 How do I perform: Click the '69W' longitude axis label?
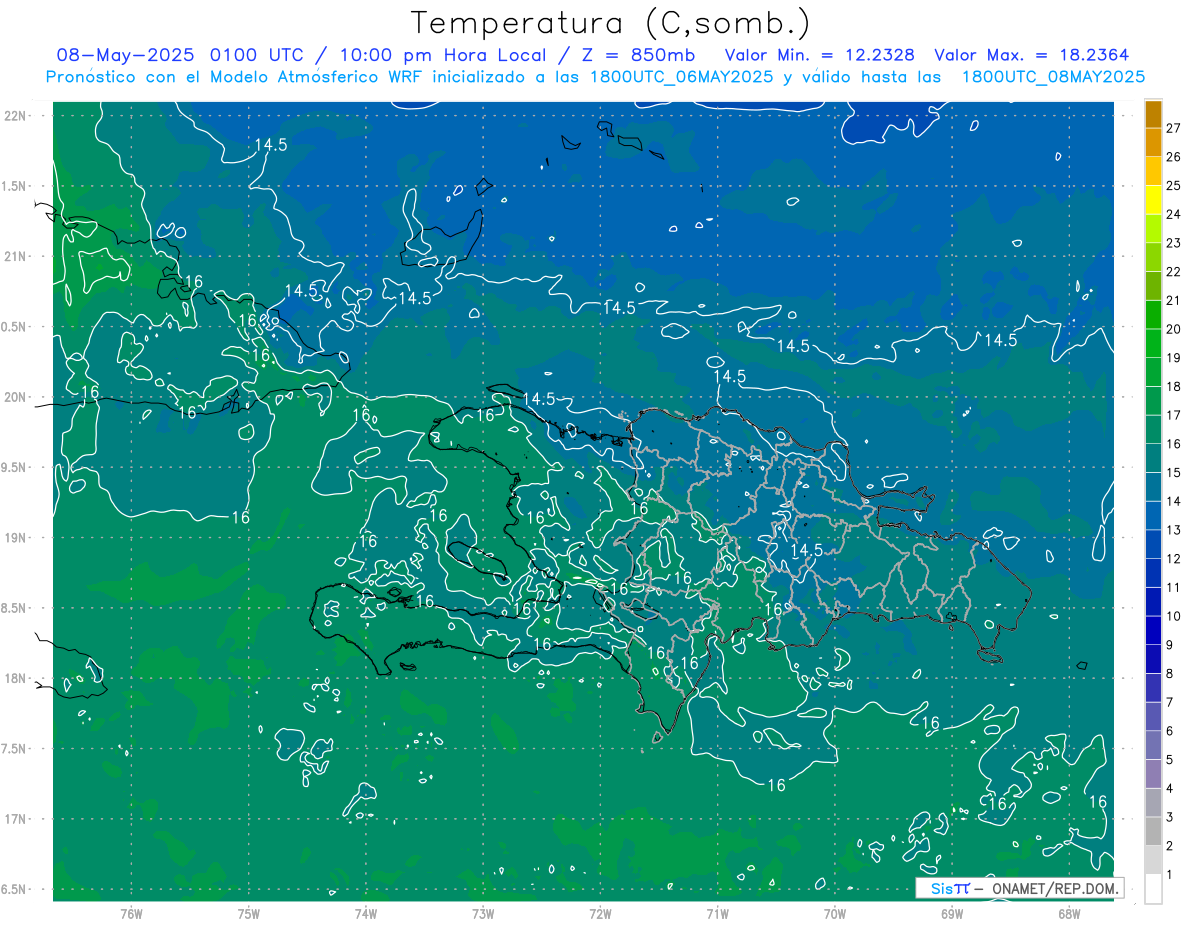point(952,912)
